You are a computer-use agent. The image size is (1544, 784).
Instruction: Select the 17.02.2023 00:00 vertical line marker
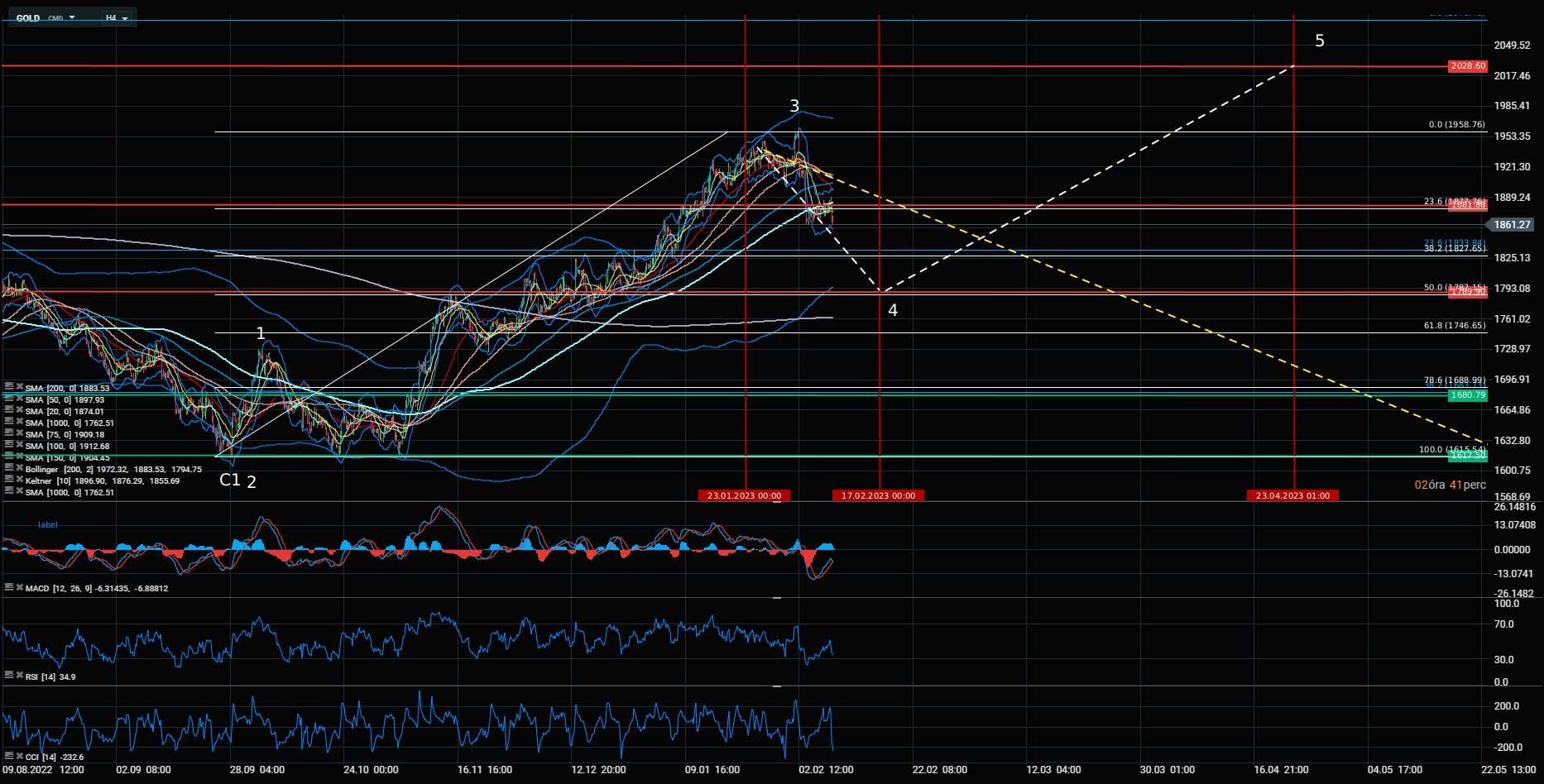878,495
